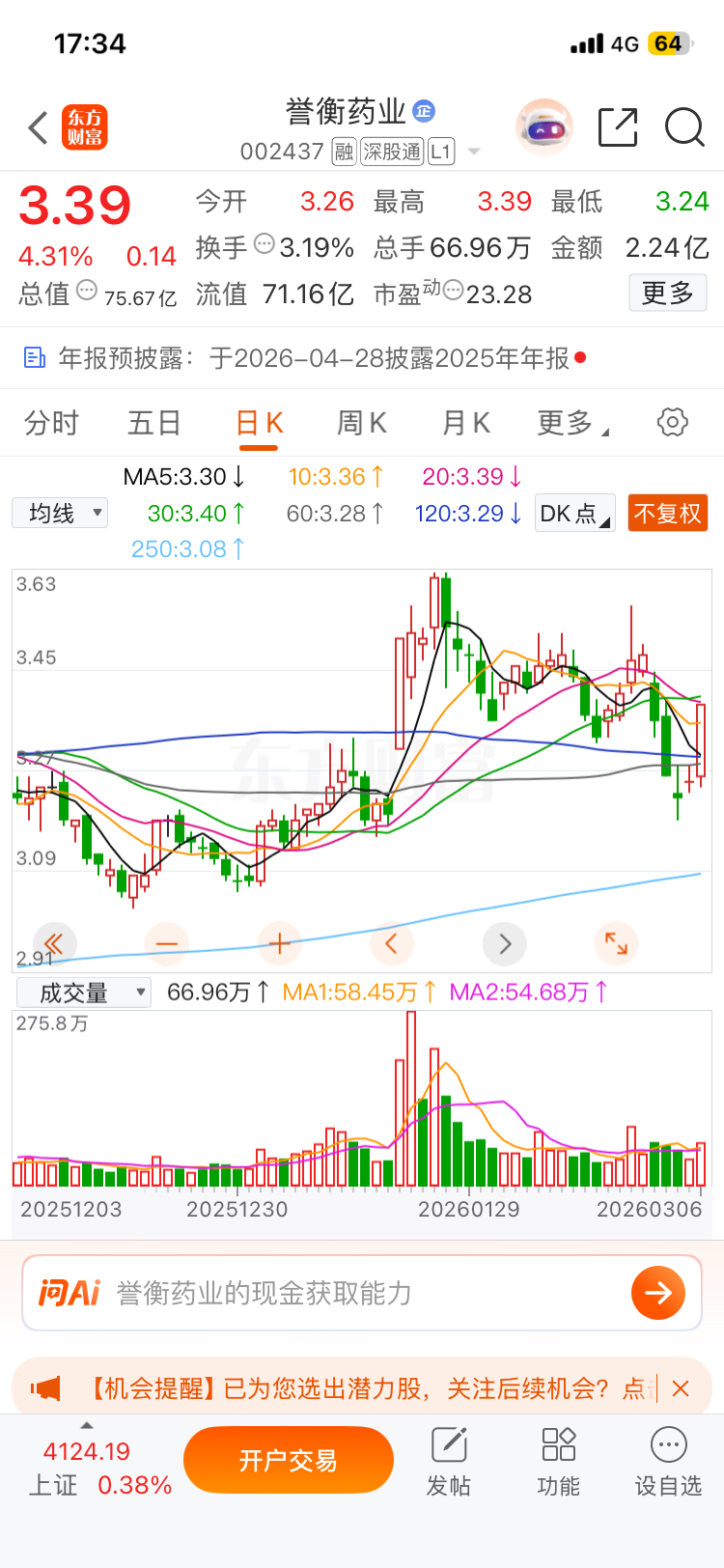The height and width of the screenshot is (1568, 724).
Task: Open the DK点 dropdown
Action: [574, 513]
